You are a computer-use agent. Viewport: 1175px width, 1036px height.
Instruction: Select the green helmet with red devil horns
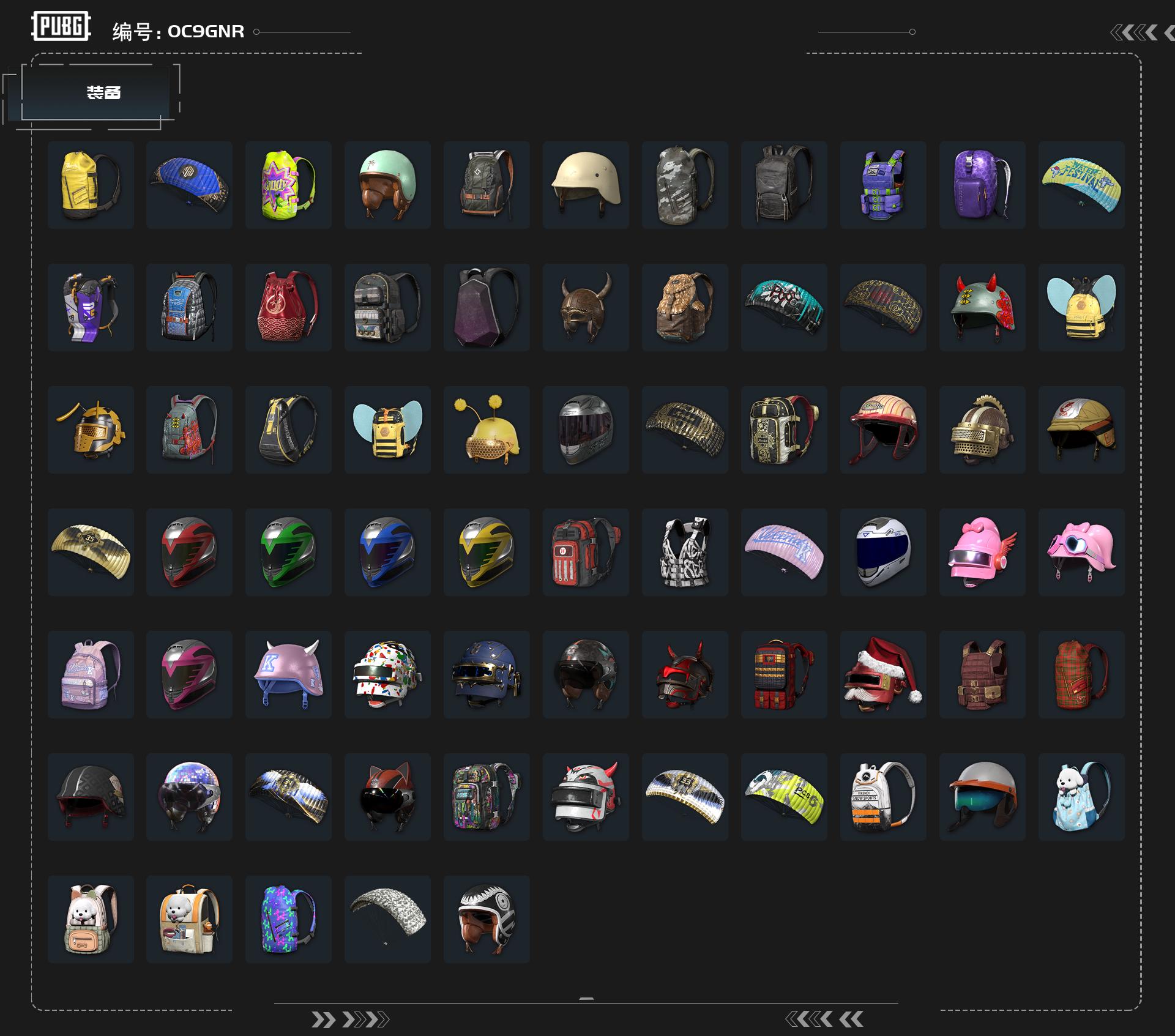(982, 307)
